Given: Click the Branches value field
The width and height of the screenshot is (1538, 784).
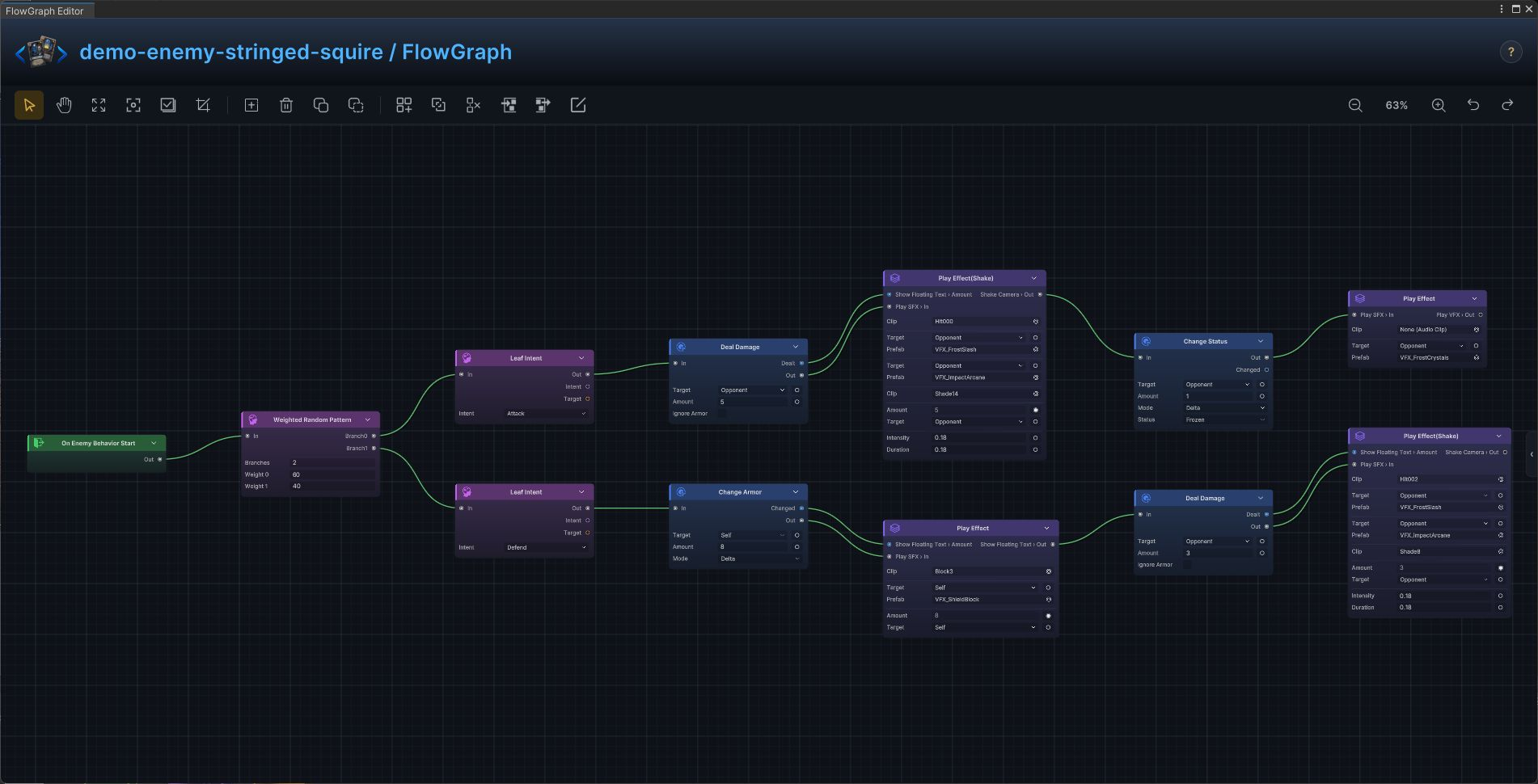Looking at the screenshot, I should [x=332, y=462].
